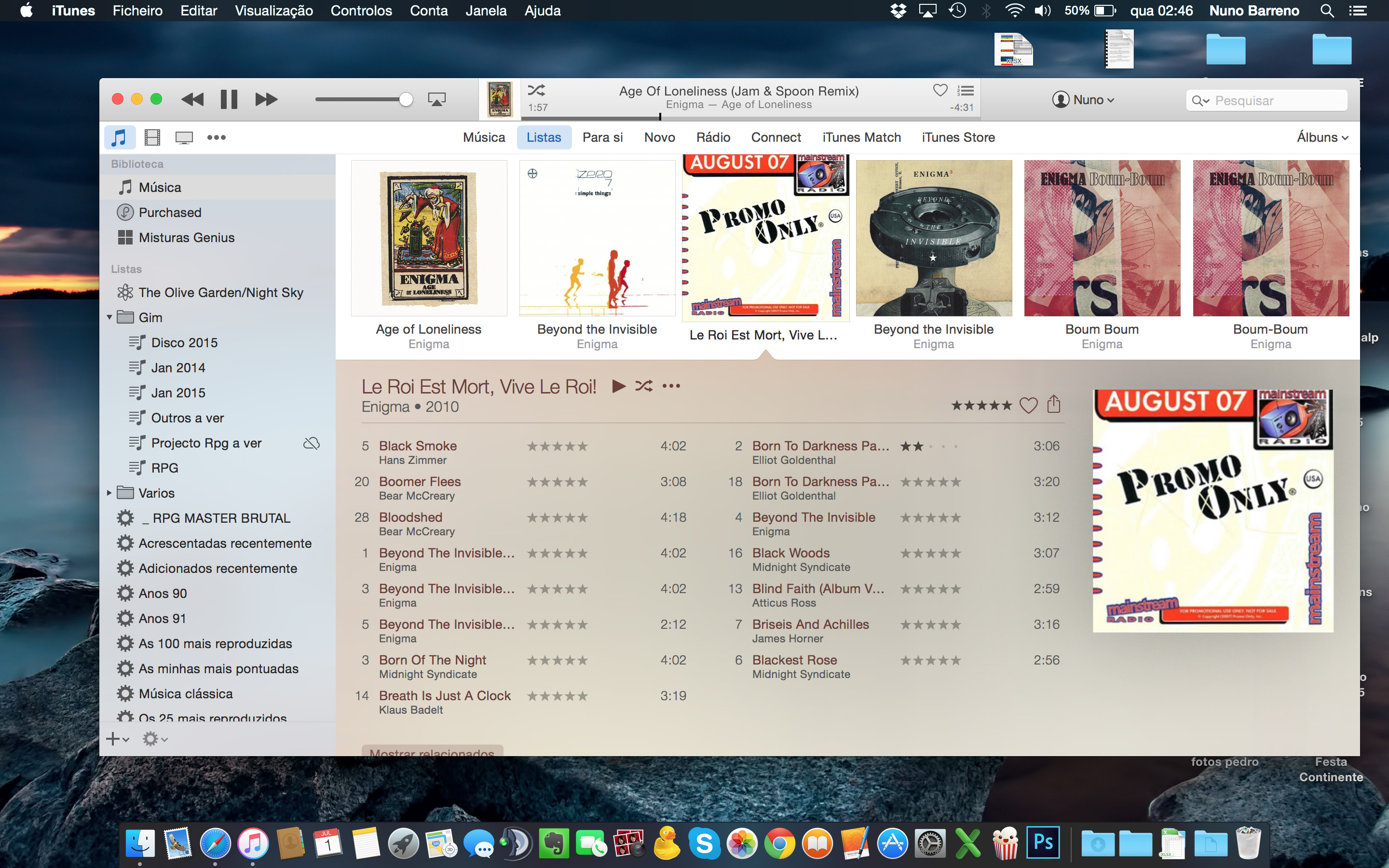Switch to Movies library icon
Viewport: 1389px width, 868px height.
(x=152, y=137)
